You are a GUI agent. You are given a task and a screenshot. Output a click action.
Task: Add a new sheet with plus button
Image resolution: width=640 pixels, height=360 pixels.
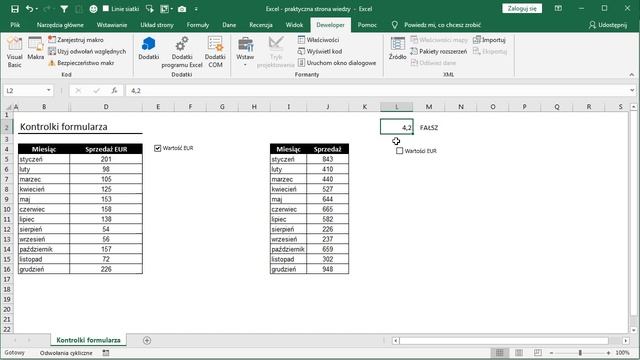point(147,340)
